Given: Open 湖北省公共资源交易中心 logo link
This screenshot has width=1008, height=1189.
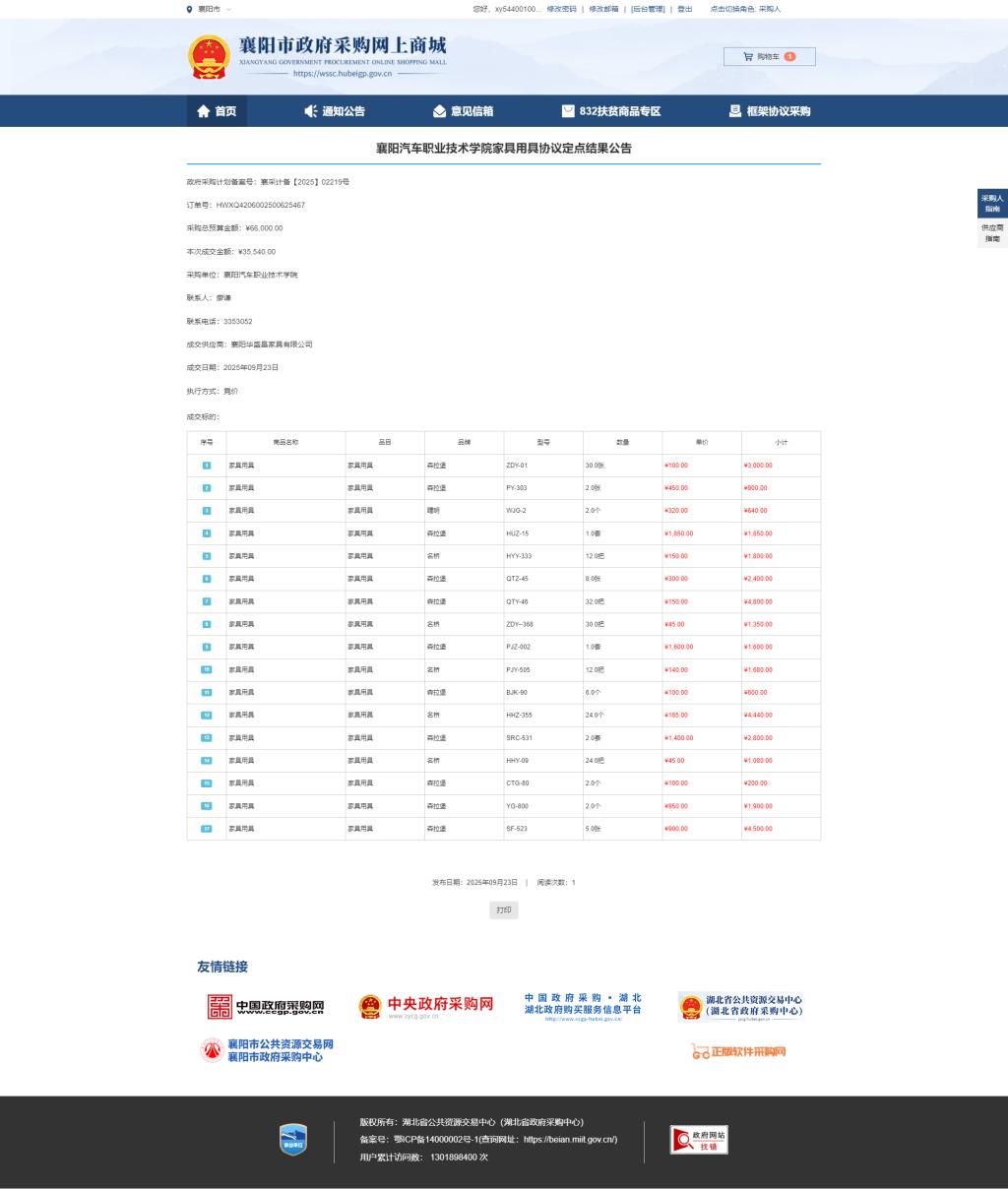Looking at the screenshot, I should (x=741, y=1006).
